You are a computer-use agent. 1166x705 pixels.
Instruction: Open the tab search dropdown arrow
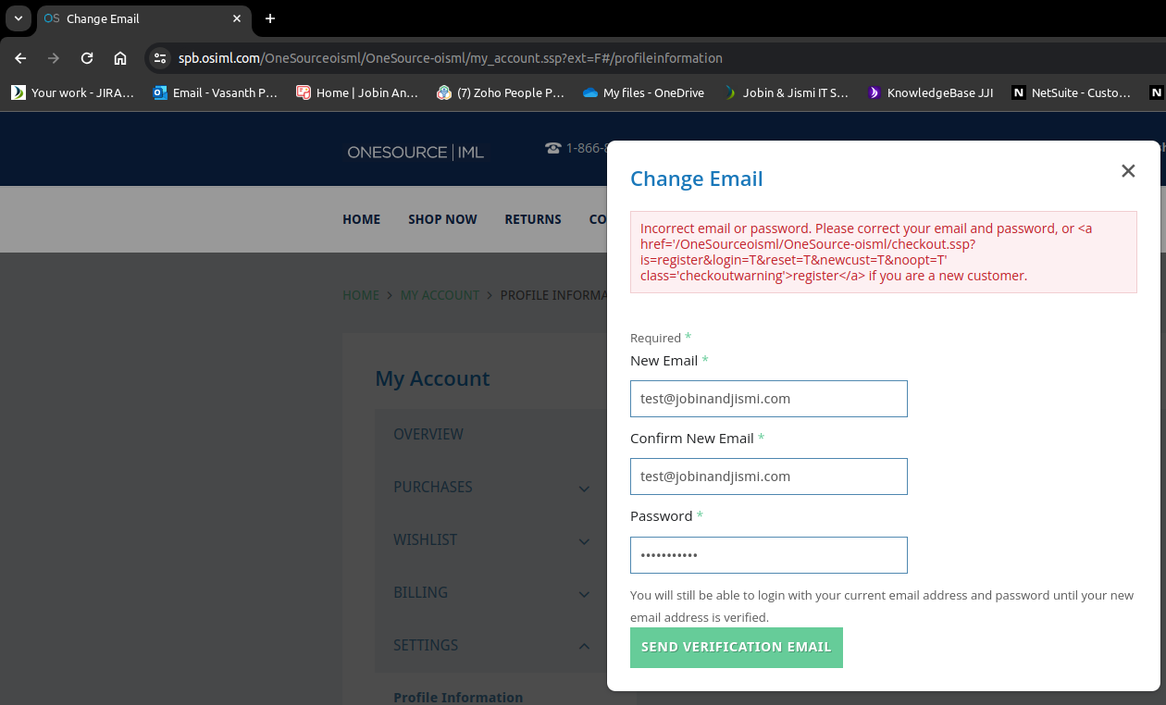[18, 18]
